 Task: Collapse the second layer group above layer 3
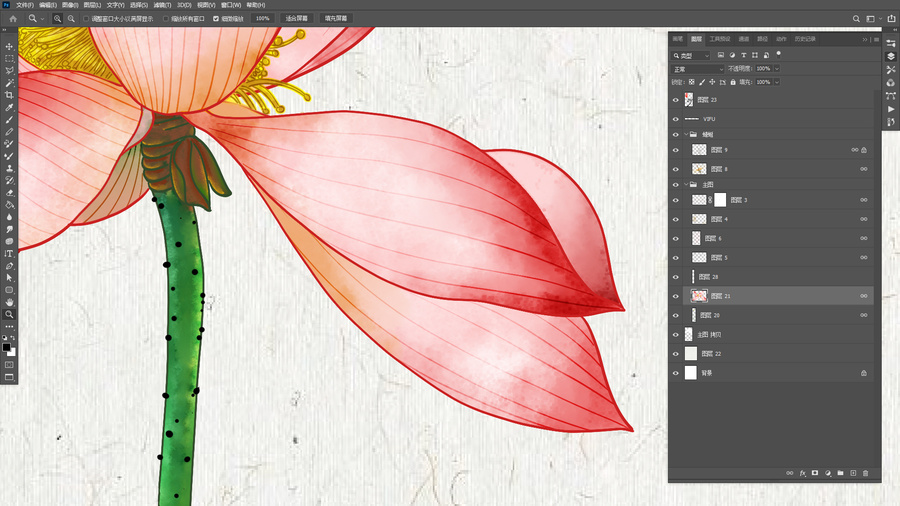[x=686, y=184]
